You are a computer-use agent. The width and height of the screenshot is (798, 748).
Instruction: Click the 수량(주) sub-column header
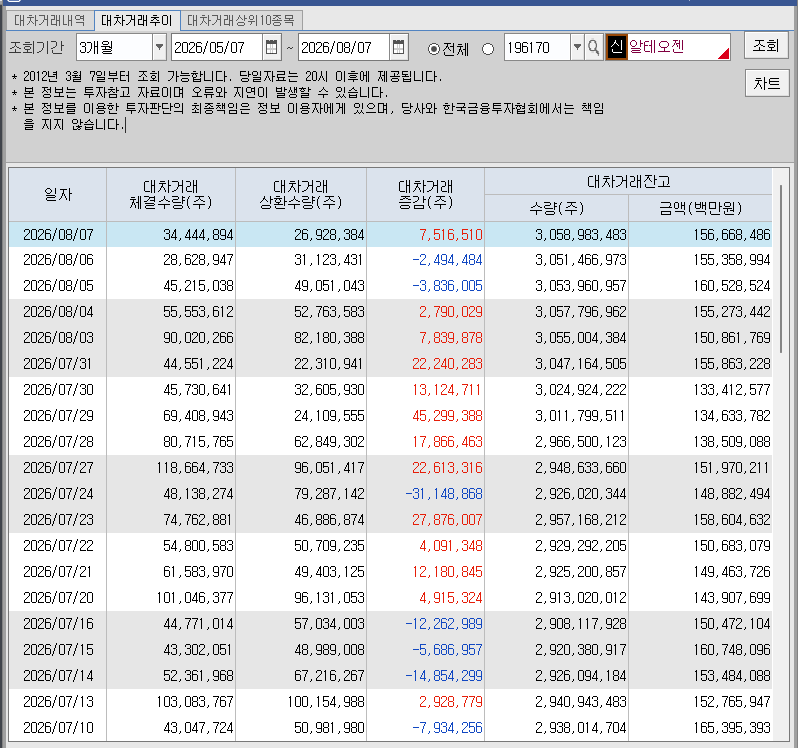point(556,208)
